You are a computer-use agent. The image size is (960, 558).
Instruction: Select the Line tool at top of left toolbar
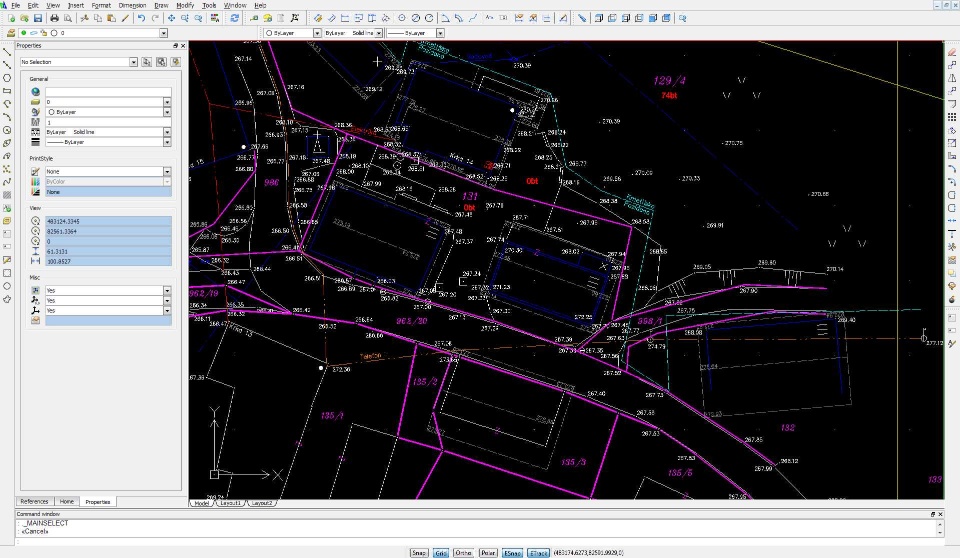(7, 52)
